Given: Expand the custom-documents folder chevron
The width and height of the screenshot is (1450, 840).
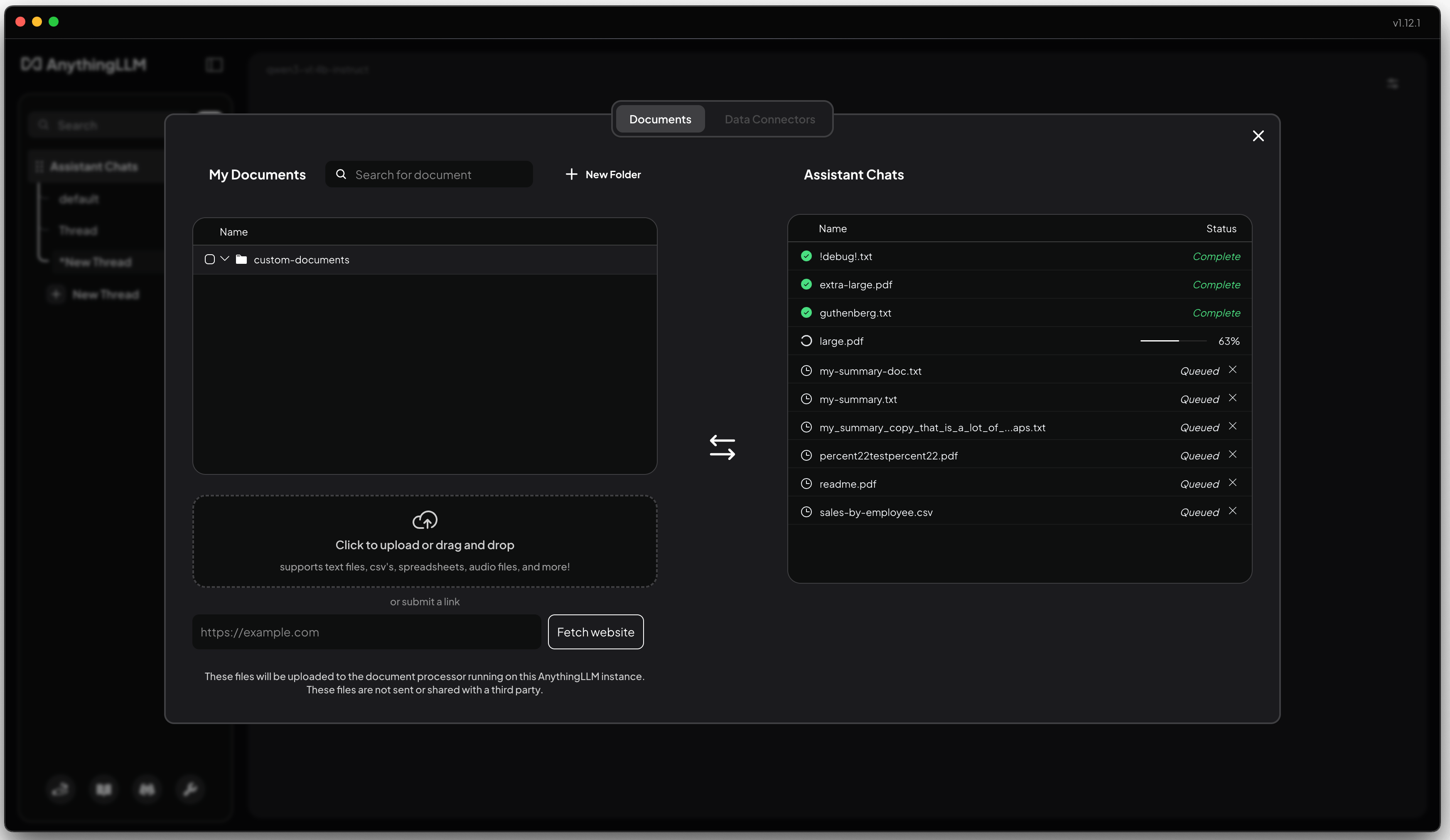Looking at the screenshot, I should tap(225, 259).
